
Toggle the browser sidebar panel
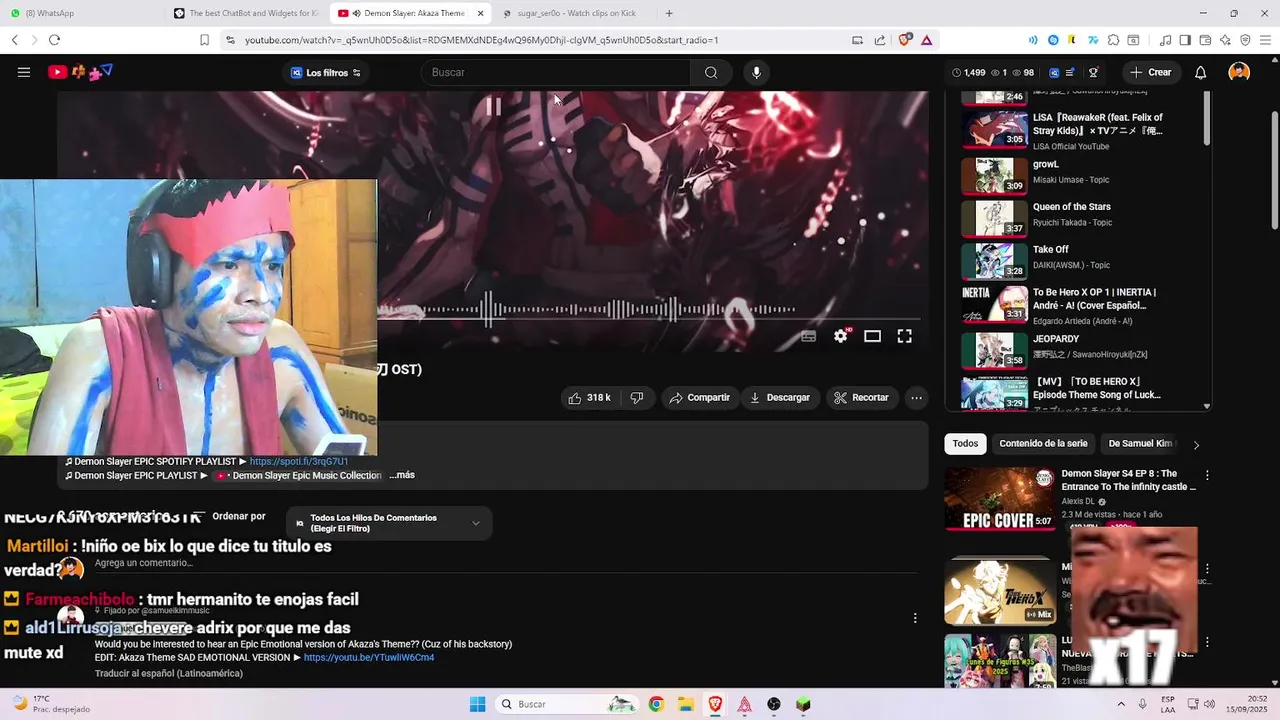1185,40
